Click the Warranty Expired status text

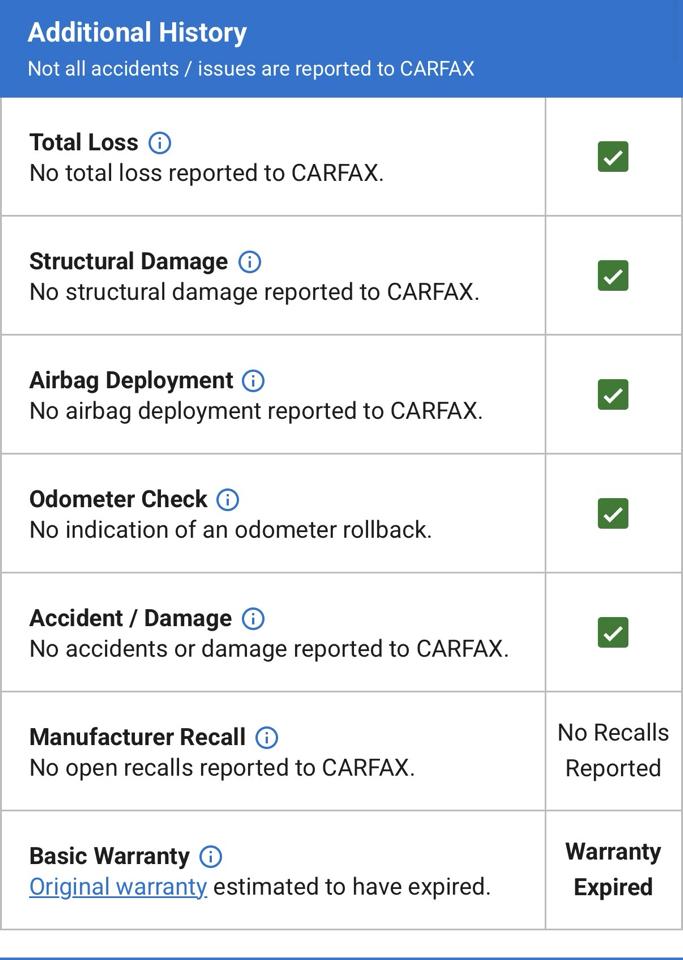coord(613,869)
